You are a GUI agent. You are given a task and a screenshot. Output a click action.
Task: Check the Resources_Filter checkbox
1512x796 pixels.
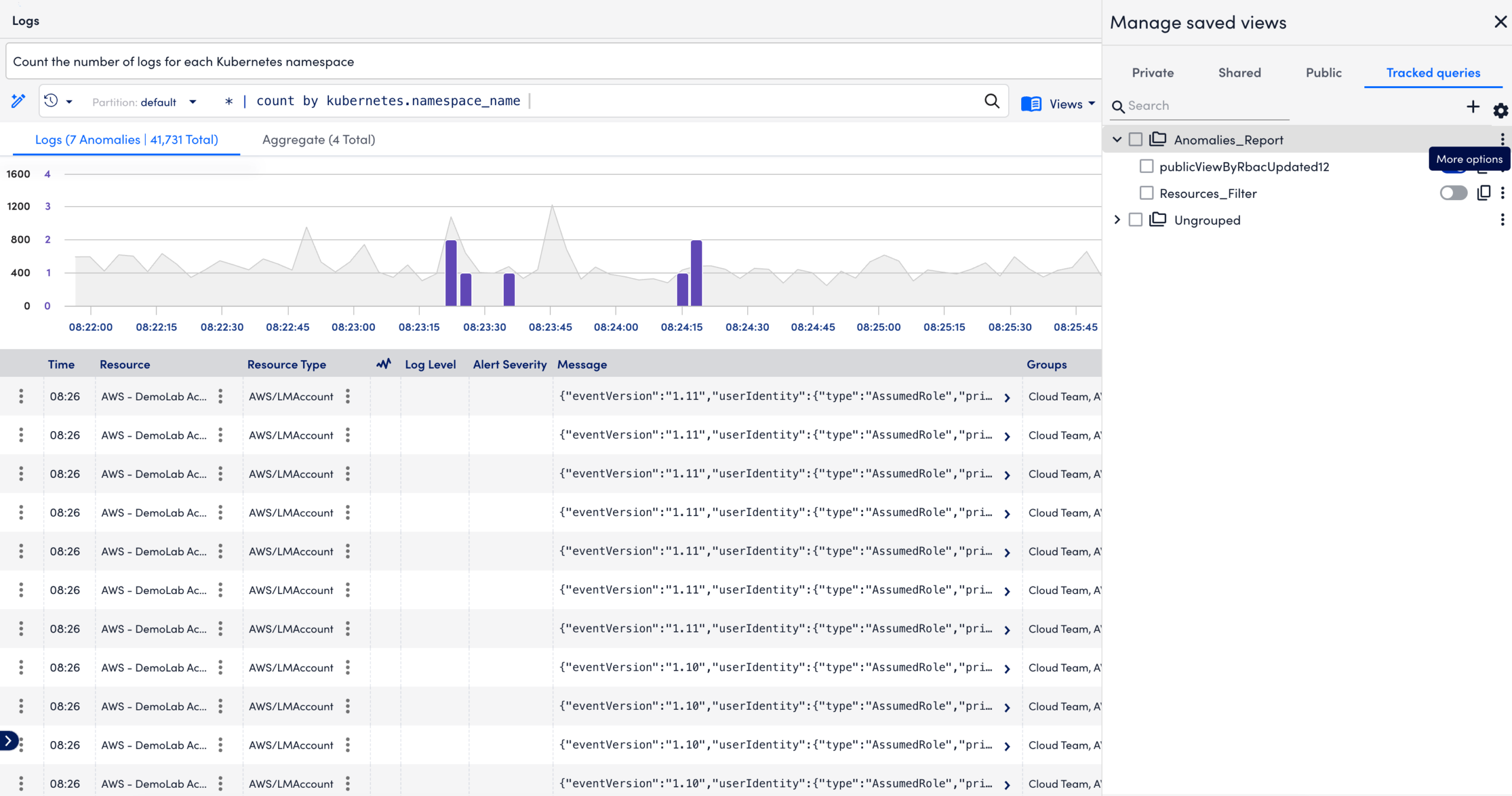tap(1146, 193)
